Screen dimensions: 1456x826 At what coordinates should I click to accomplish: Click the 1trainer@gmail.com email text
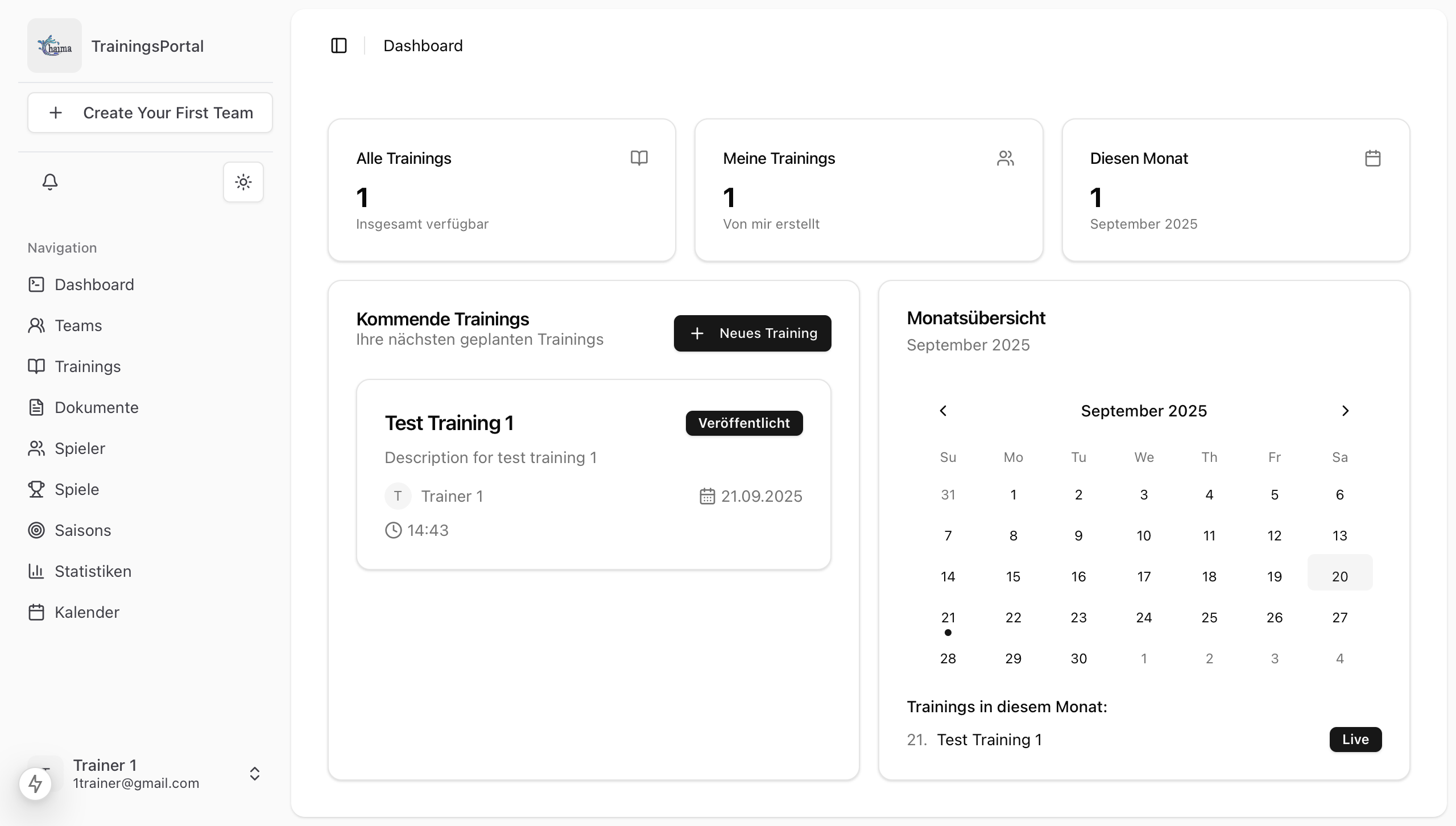136,783
